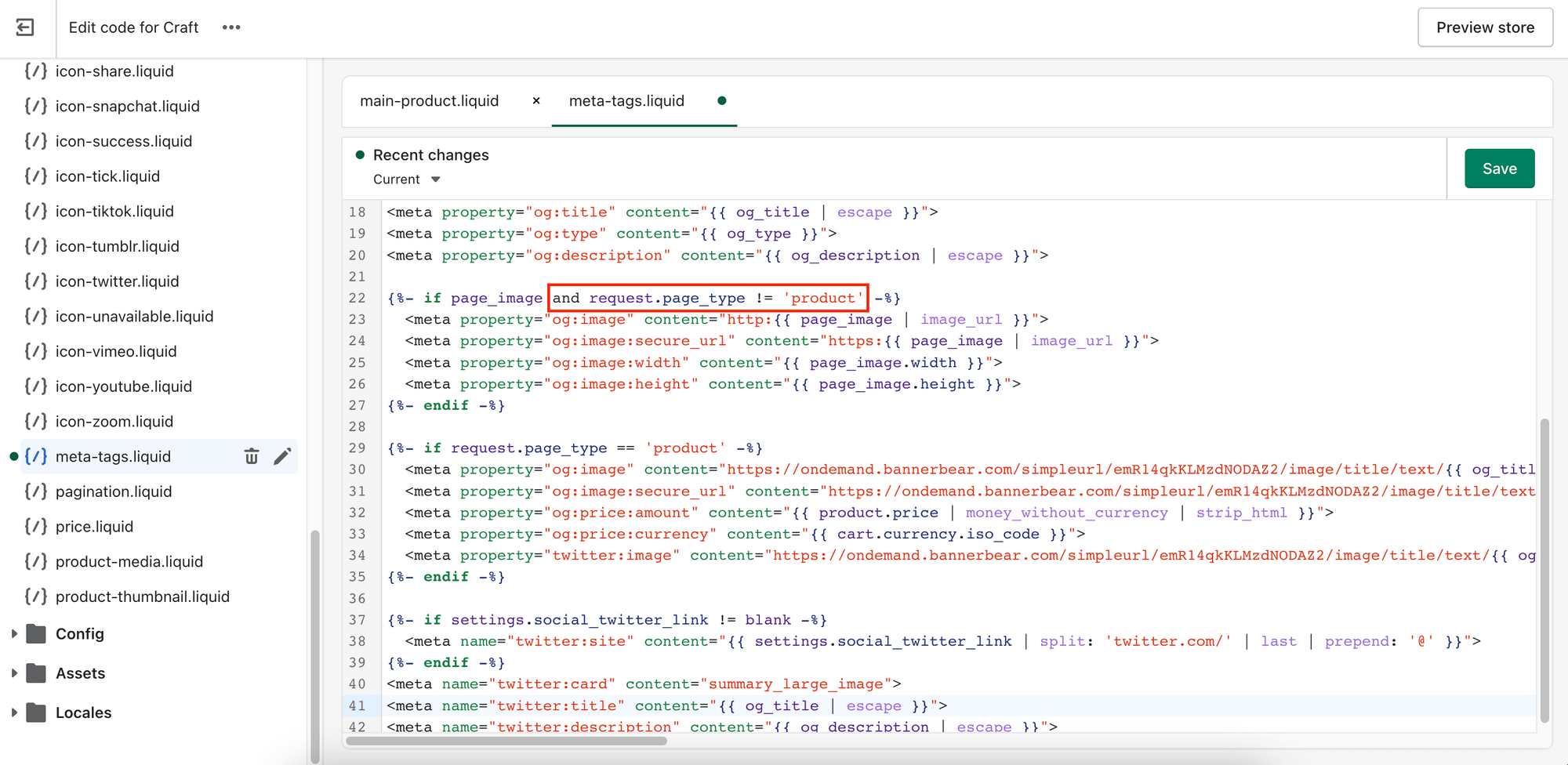Expand the Config folder
Screen dimensions: 1568x765
(13, 633)
